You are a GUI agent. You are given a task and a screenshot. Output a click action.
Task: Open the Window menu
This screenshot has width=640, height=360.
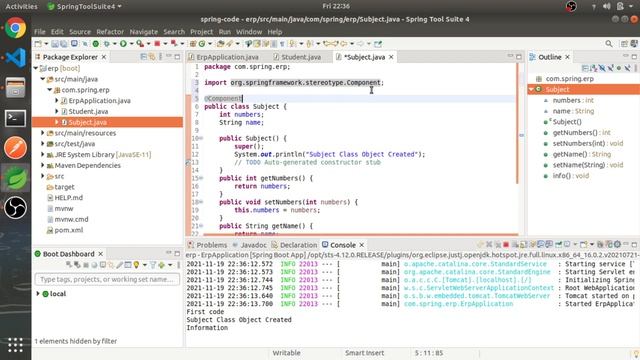(x=249, y=31)
